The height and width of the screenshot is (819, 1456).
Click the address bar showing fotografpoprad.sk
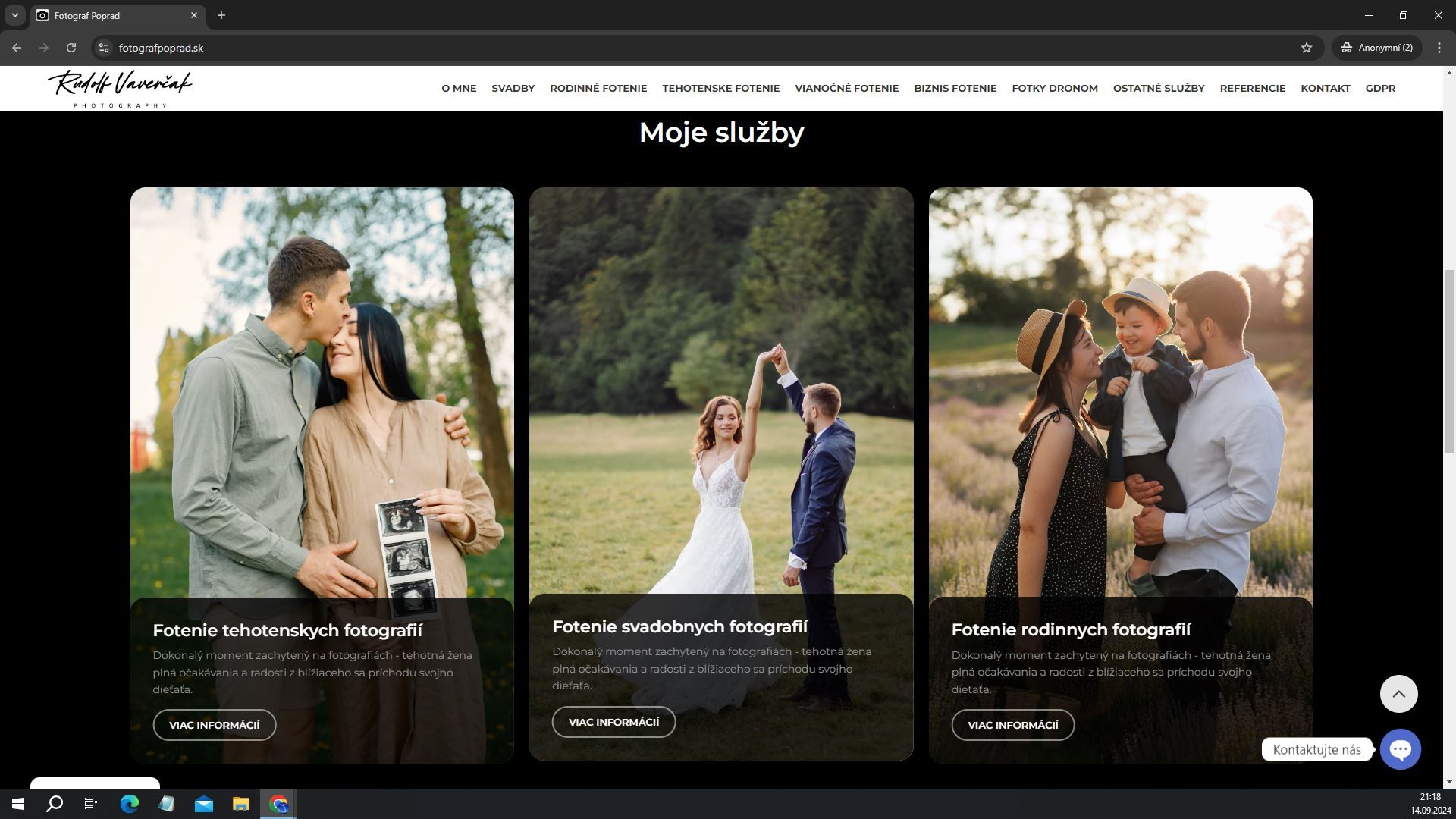705,48
